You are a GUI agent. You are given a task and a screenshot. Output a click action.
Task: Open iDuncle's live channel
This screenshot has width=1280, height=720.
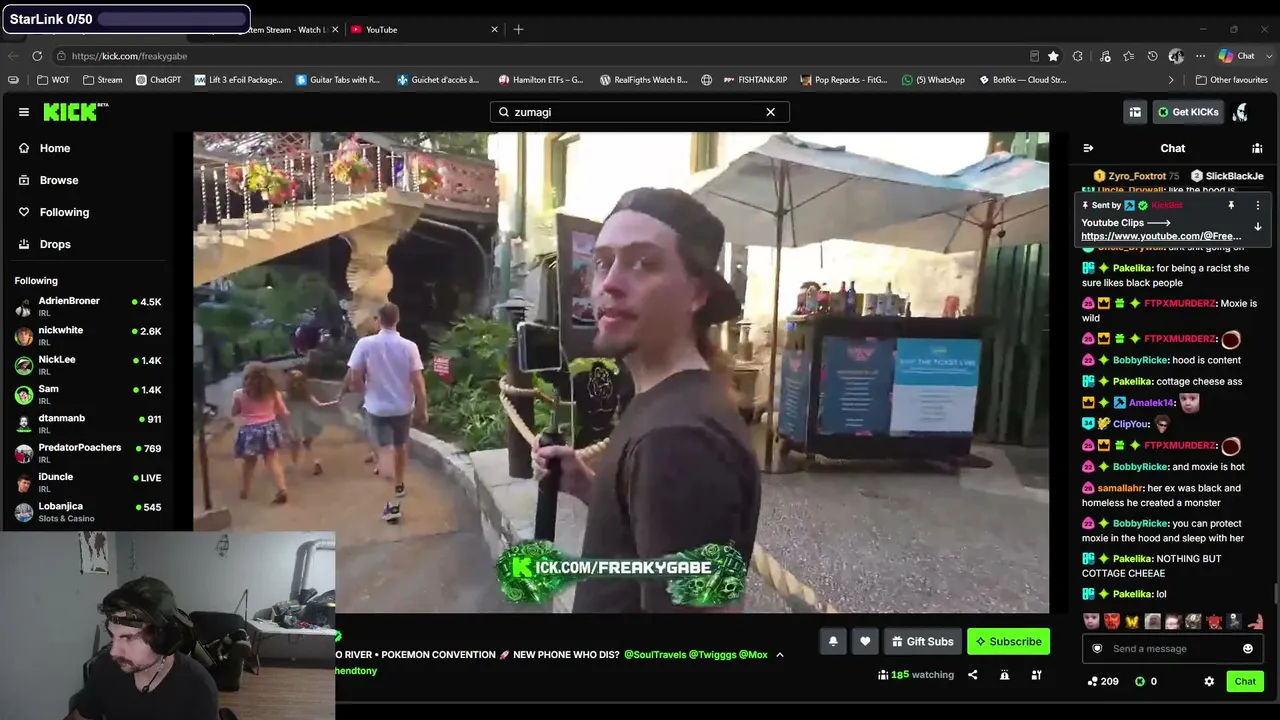pyautogui.click(x=88, y=482)
